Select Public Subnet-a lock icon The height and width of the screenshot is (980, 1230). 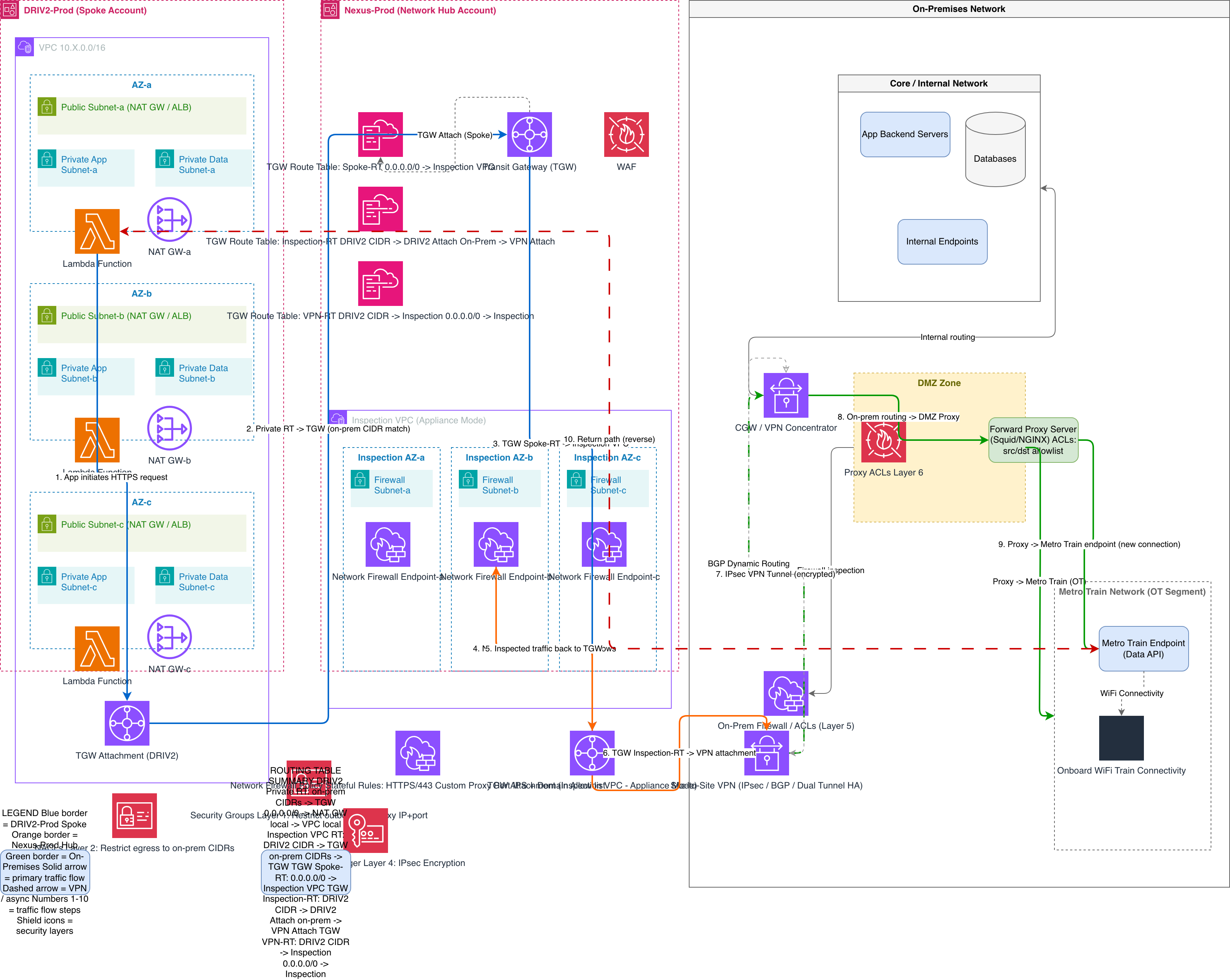coord(47,107)
